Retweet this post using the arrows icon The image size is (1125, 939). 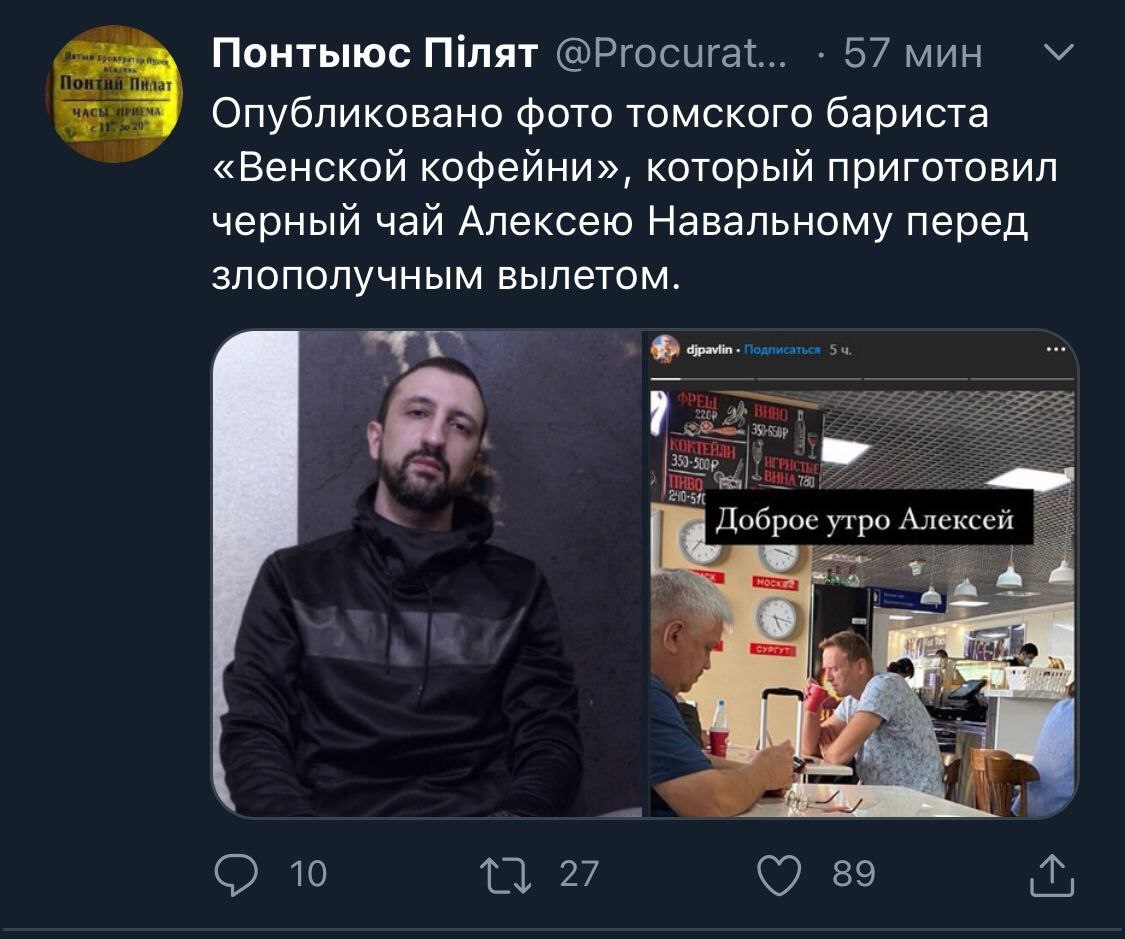click(506, 875)
